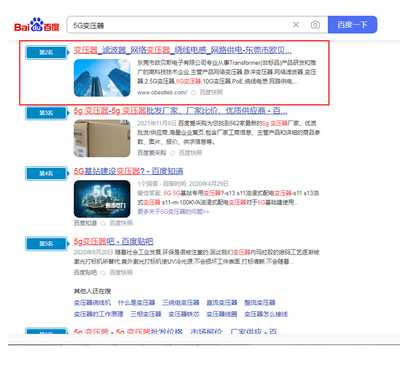Open image search via camera icon
The height and width of the screenshot is (371, 400).
[x=315, y=25]
